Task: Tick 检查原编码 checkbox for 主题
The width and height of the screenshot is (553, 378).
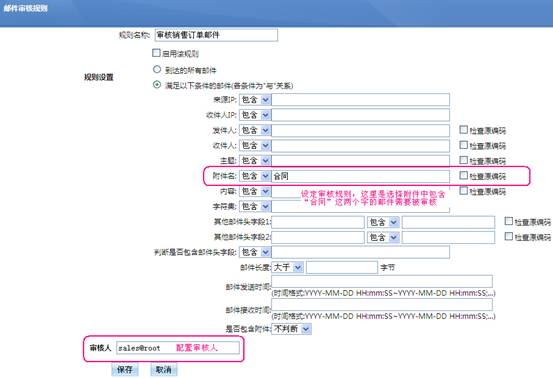Action: [x=463, y=160]
